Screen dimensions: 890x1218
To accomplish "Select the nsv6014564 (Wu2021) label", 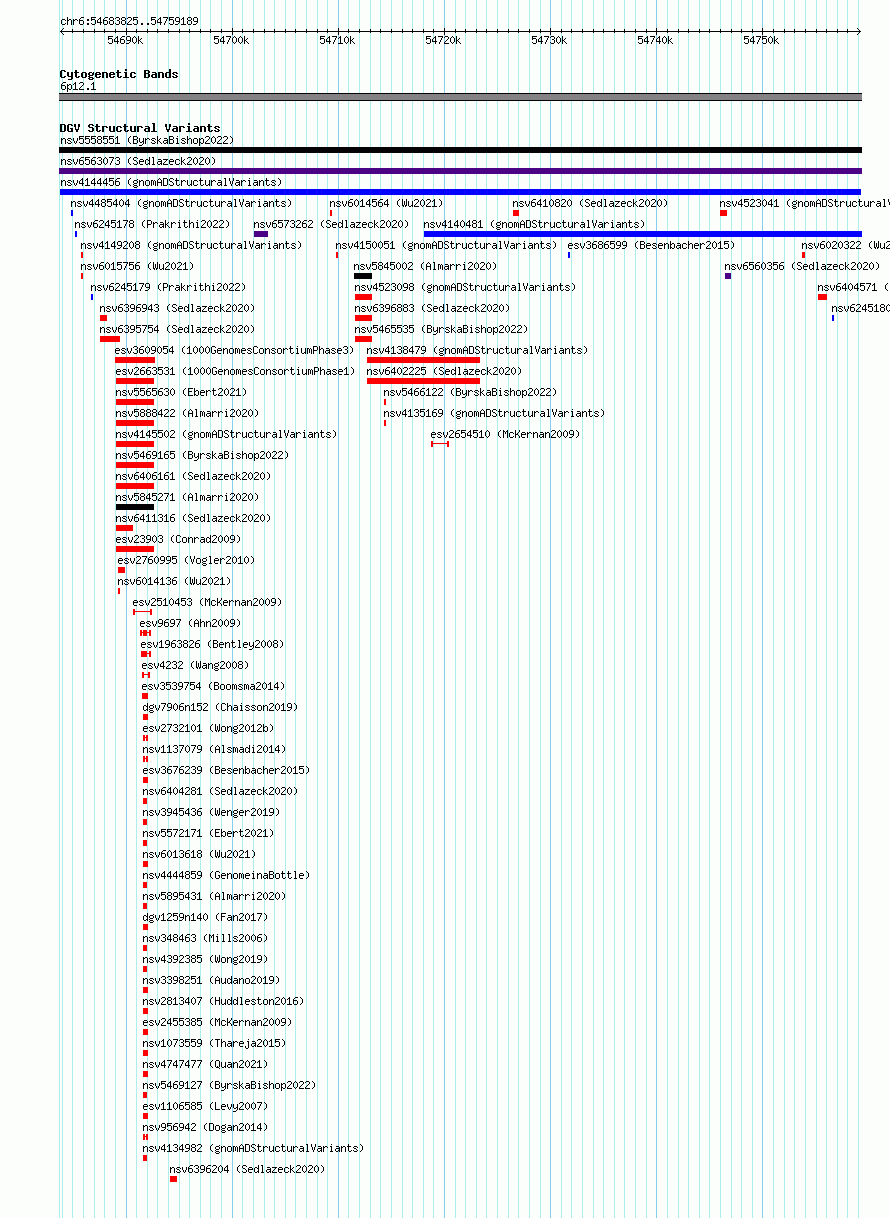I will [x=387, y=203].
